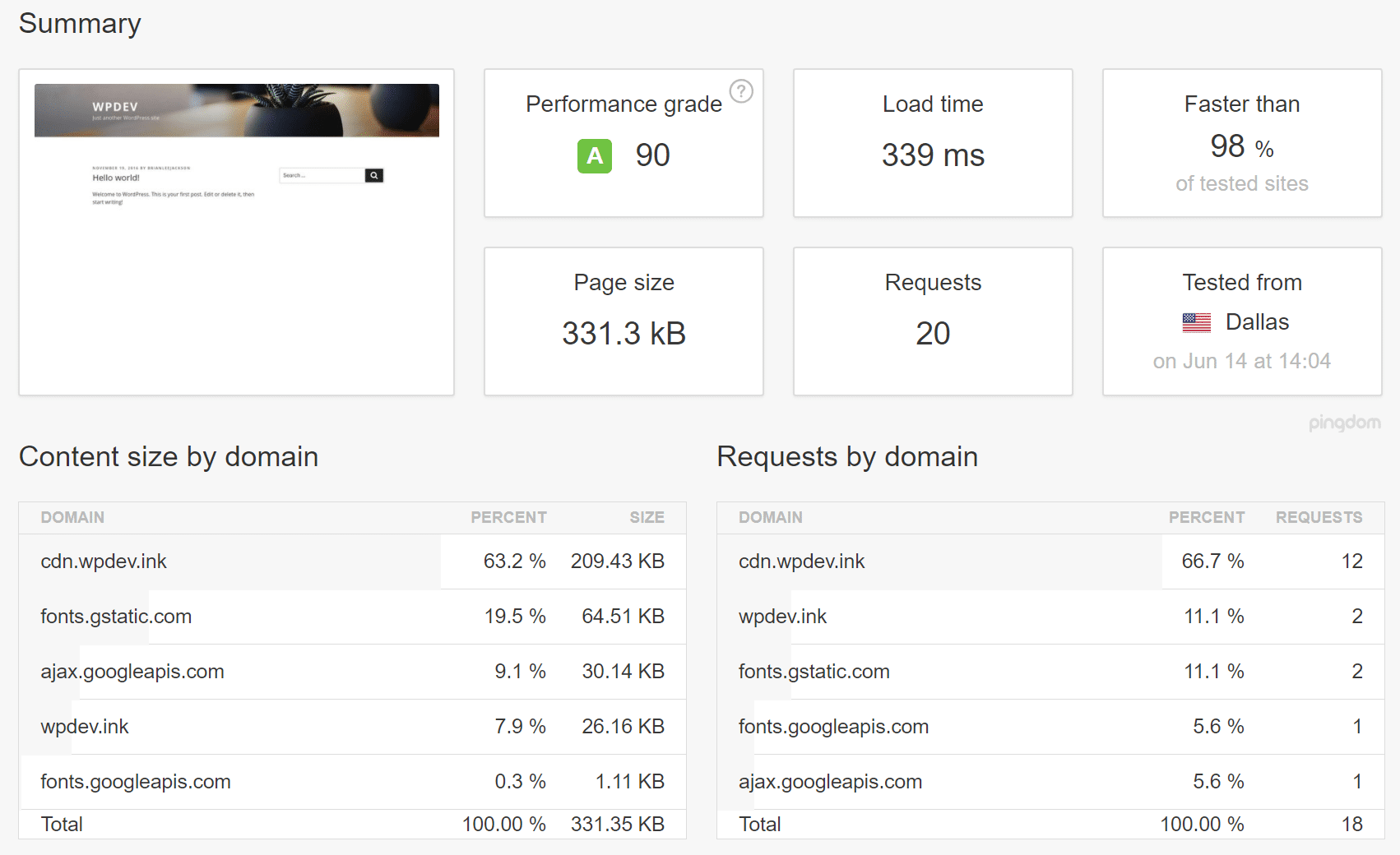Click the REQUESTS column header
Image resolution: width=1400 pixels, height=855 pixels.
(x=1319, y=517)
